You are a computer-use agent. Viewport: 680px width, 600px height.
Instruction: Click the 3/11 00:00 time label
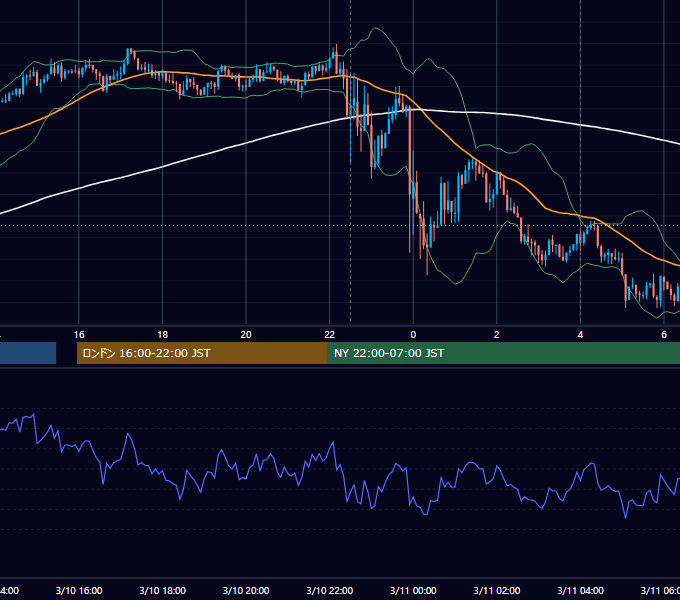click(413, 590)
